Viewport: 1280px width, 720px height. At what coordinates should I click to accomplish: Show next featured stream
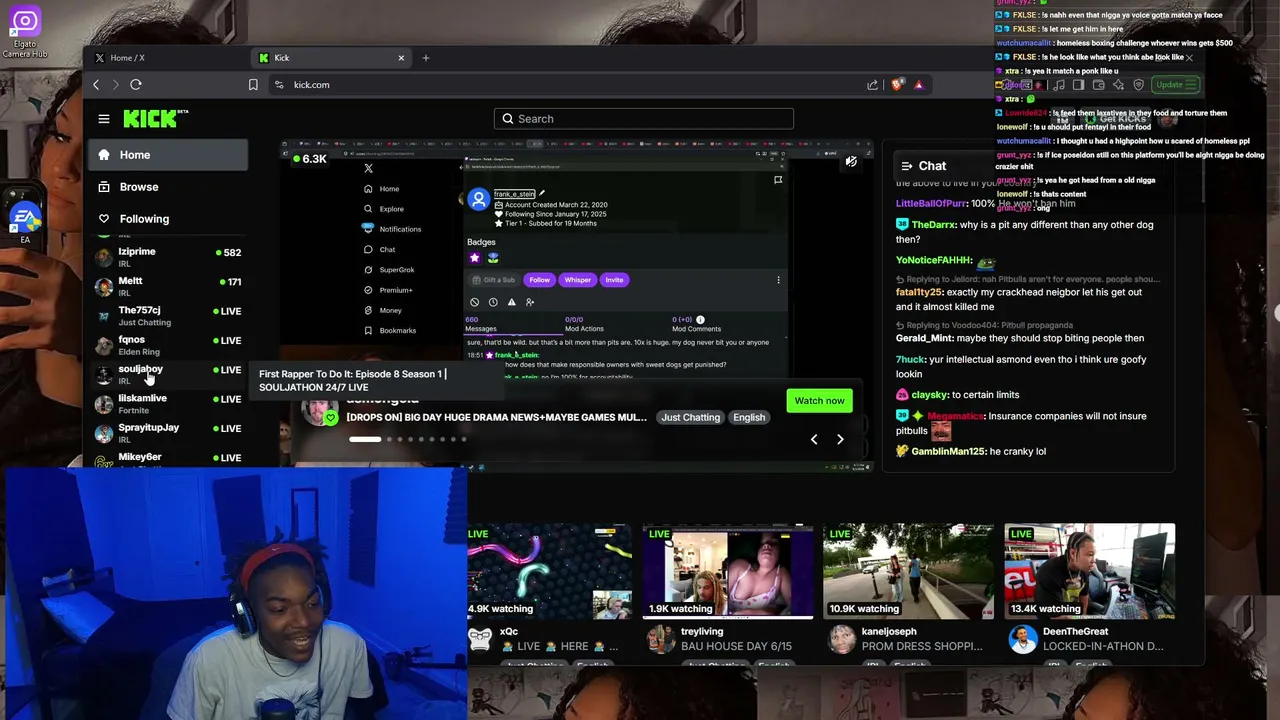(x=840, y=439)
